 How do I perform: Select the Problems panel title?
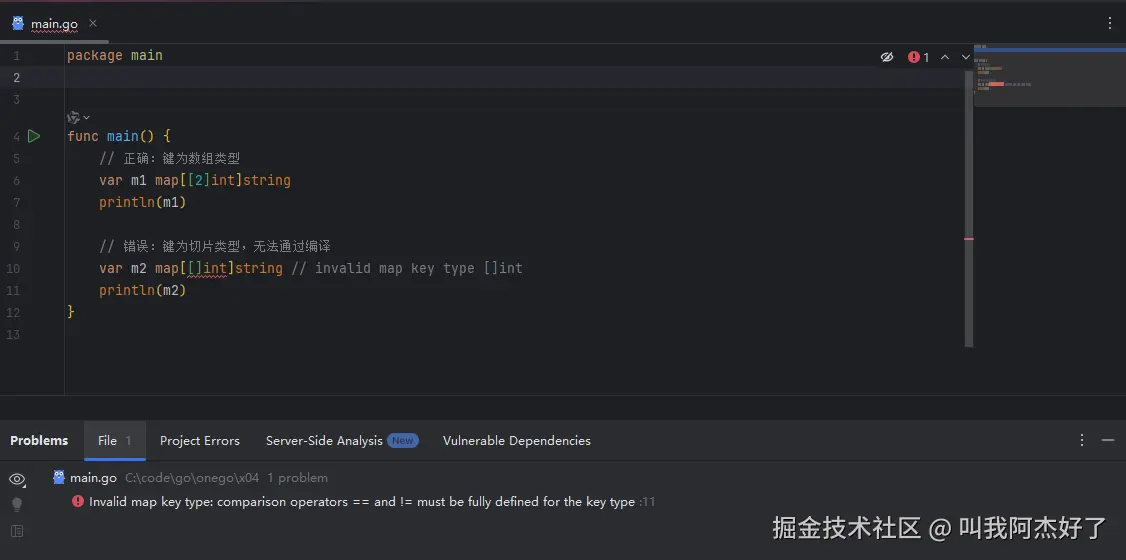(x=39, y=441)
